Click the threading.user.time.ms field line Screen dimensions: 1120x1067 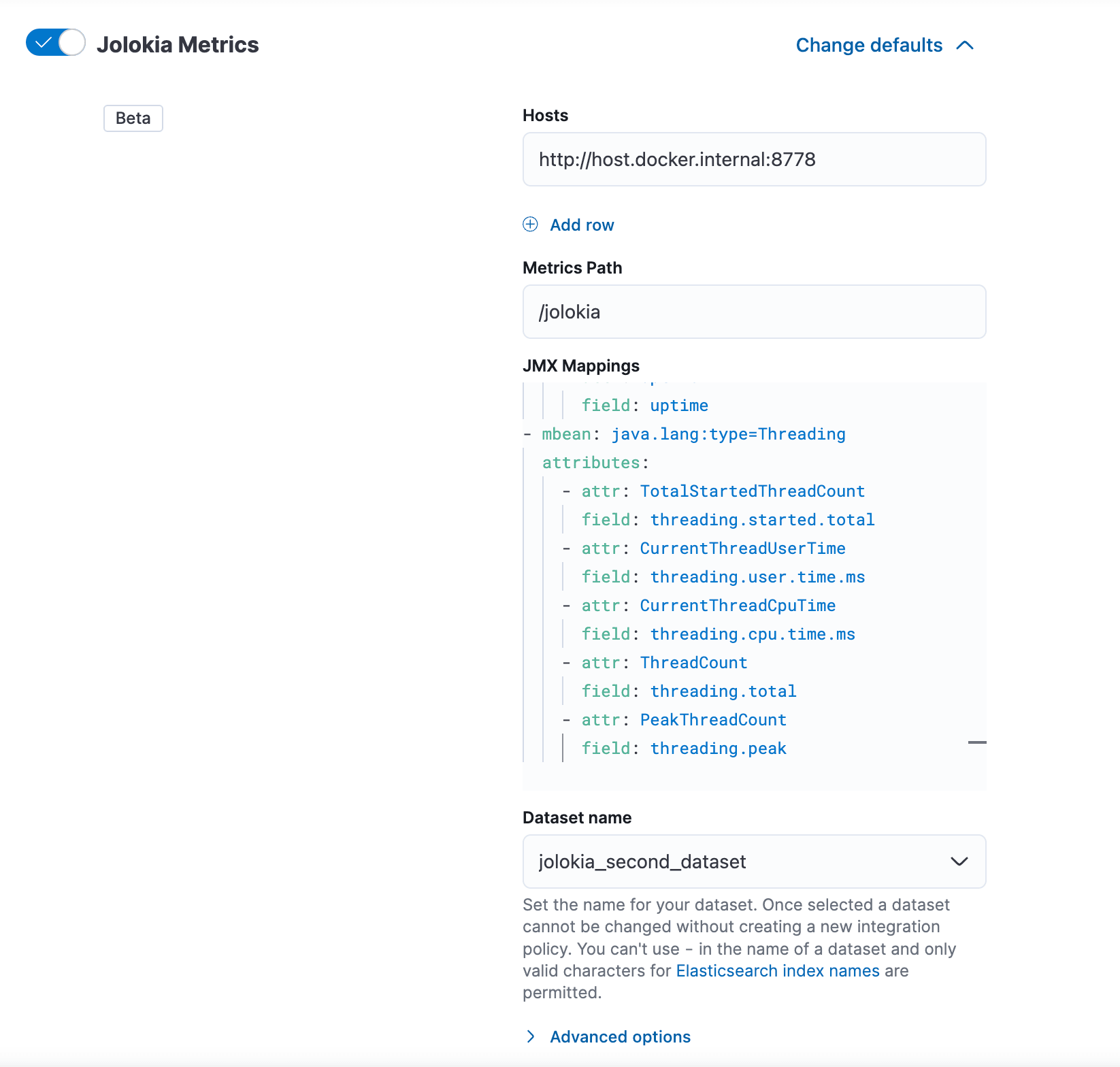[x=757, y=577]
